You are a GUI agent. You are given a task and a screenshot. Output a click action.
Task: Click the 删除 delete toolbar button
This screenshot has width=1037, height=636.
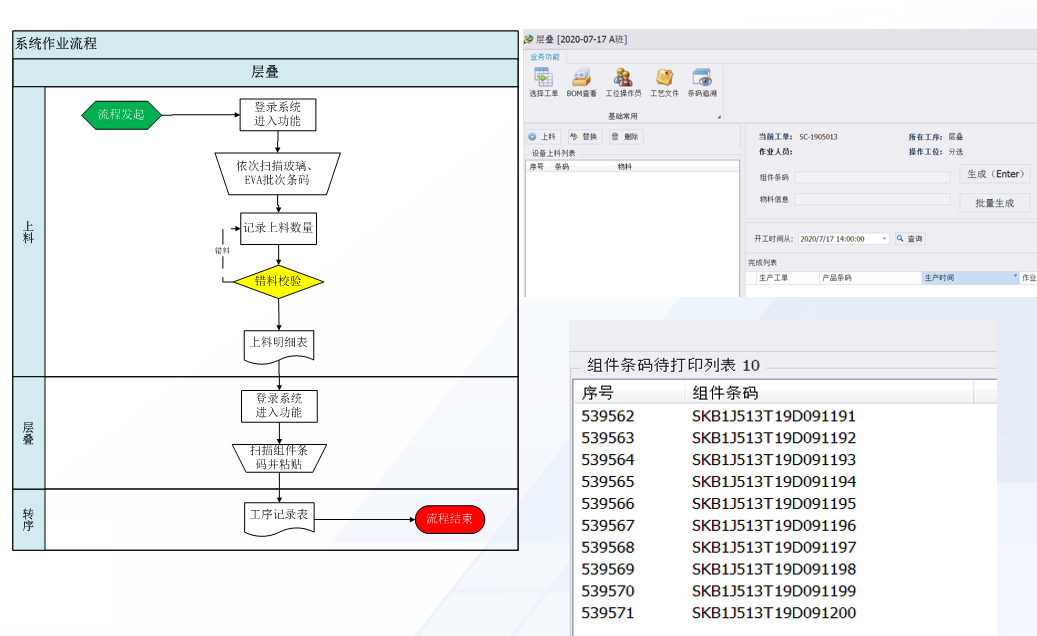point(625,137)
